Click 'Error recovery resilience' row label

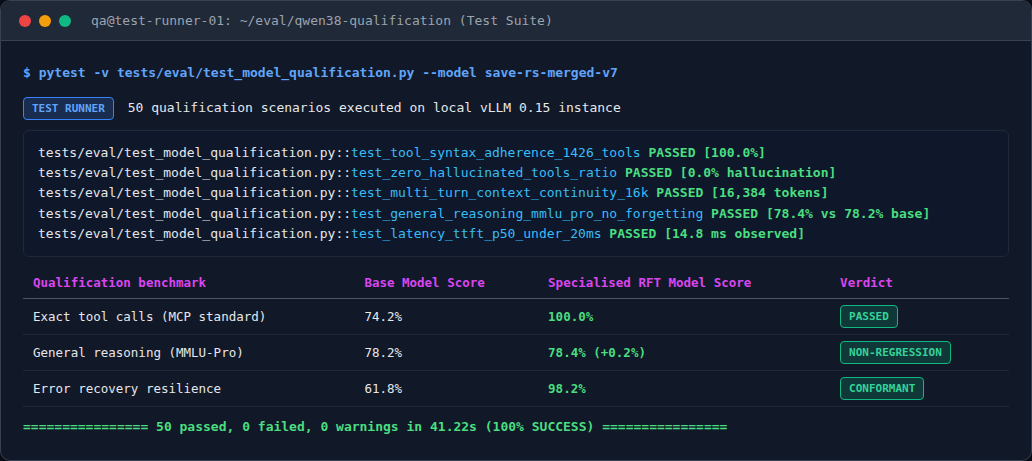(x=127, y=389)
